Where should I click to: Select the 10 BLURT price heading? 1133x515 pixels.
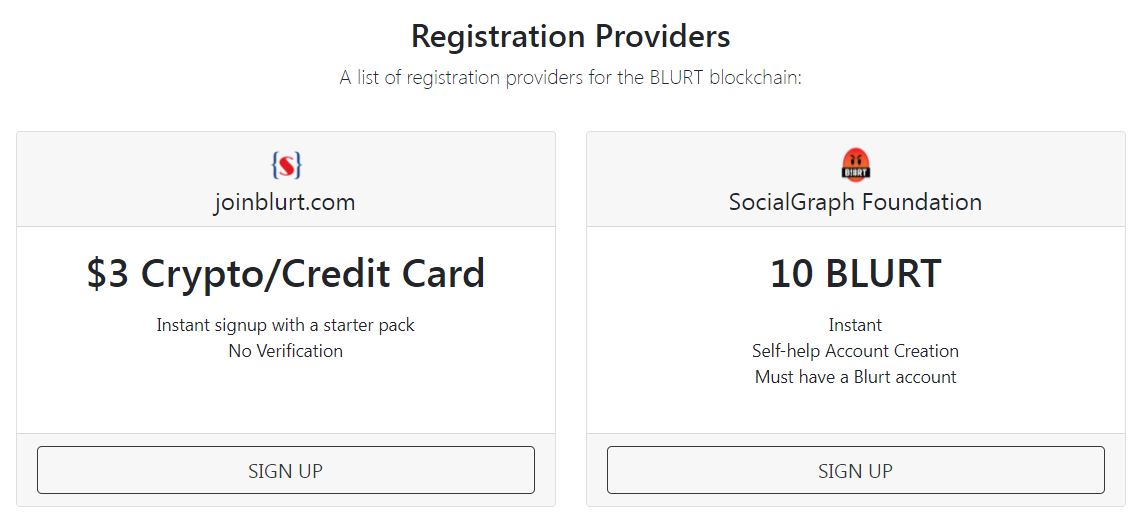coord(855,274)
